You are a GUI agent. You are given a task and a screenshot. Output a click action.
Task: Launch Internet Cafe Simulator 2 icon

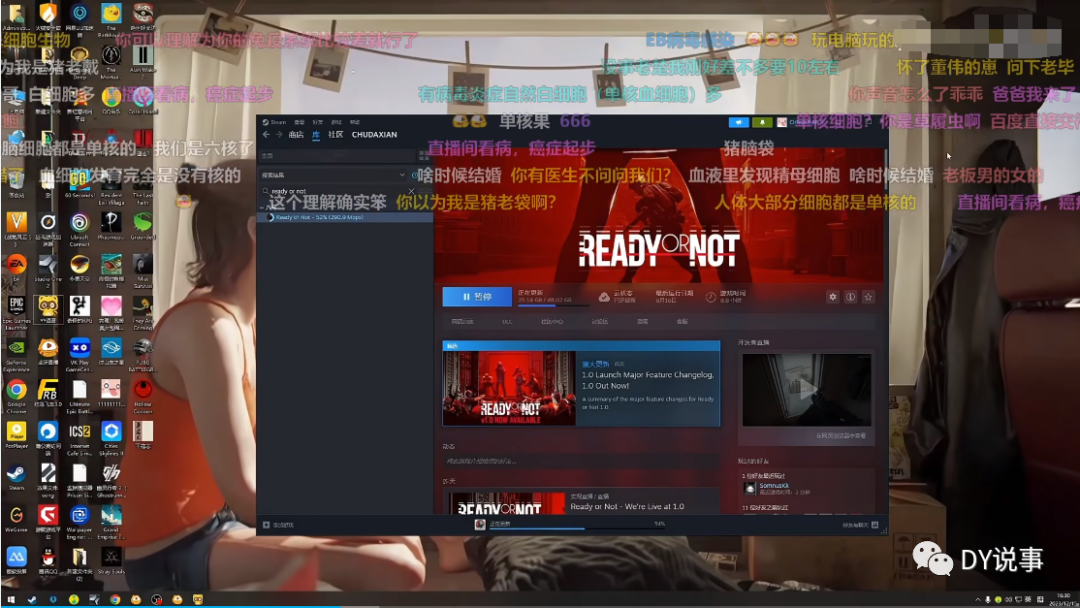tap(79, 438)
